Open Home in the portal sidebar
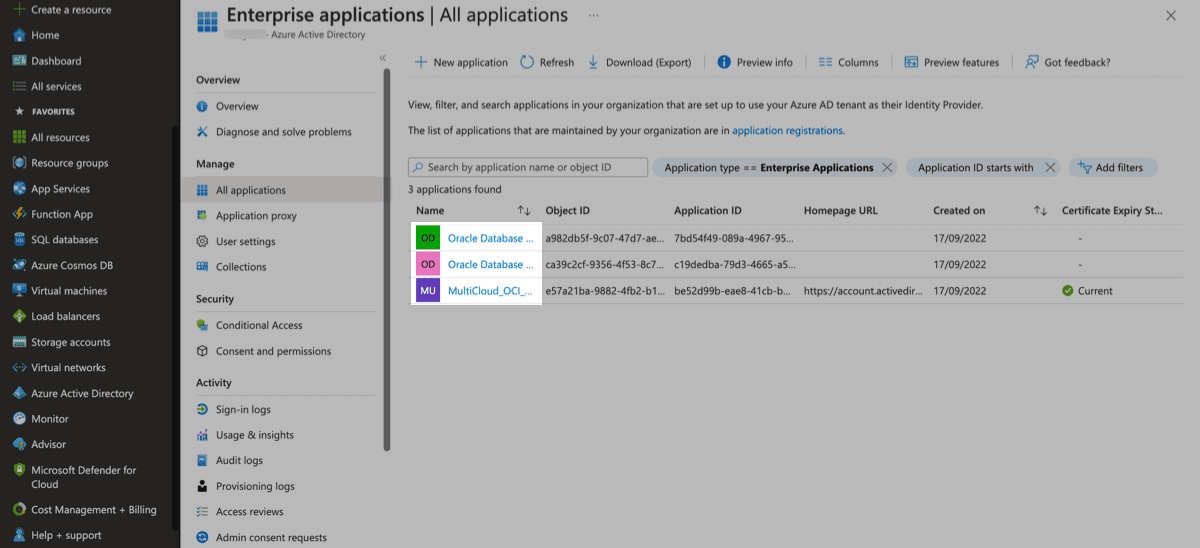This screenshot has height=548, width=1200. point(45,35)
